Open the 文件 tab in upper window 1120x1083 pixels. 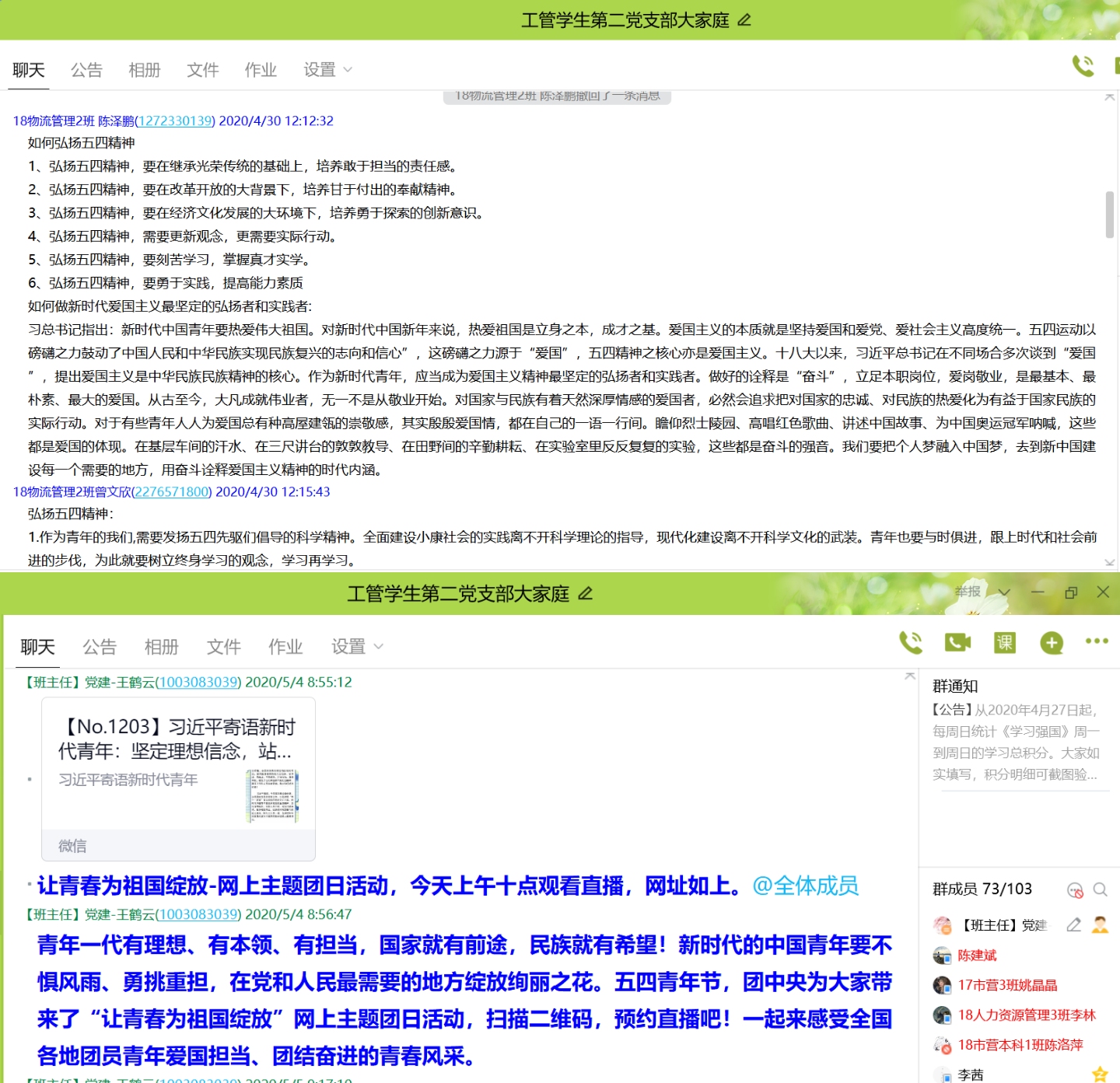coord(202,70)
